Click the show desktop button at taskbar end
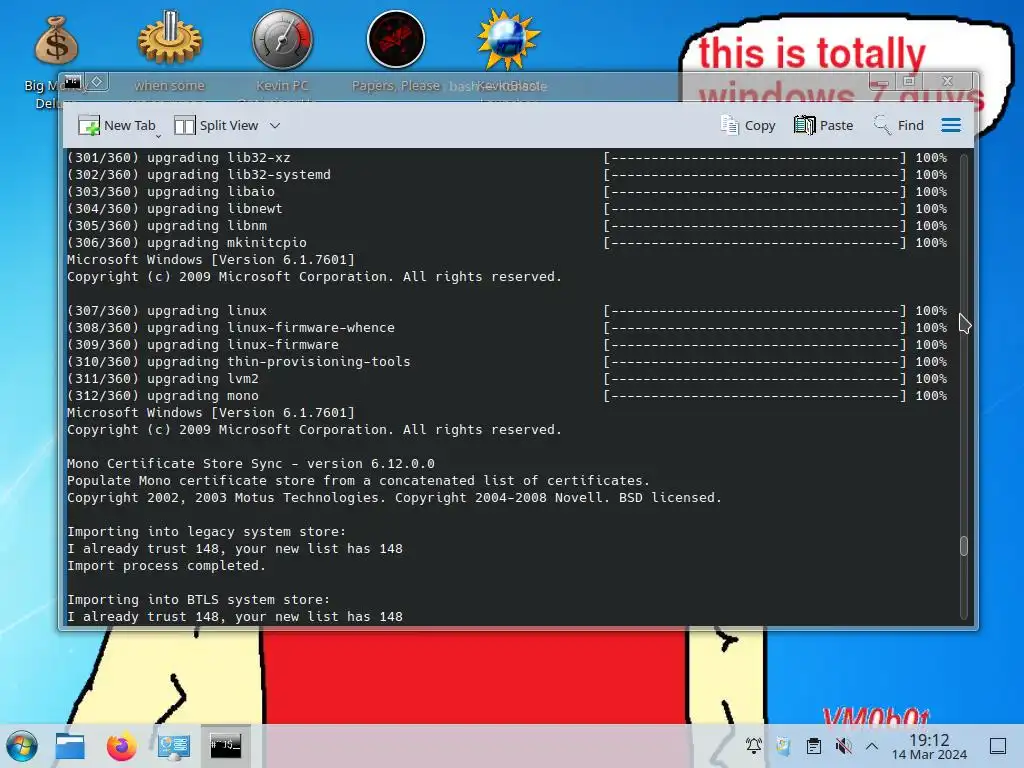Screen dimensions: 1024x768 click(x=998, y=746)
